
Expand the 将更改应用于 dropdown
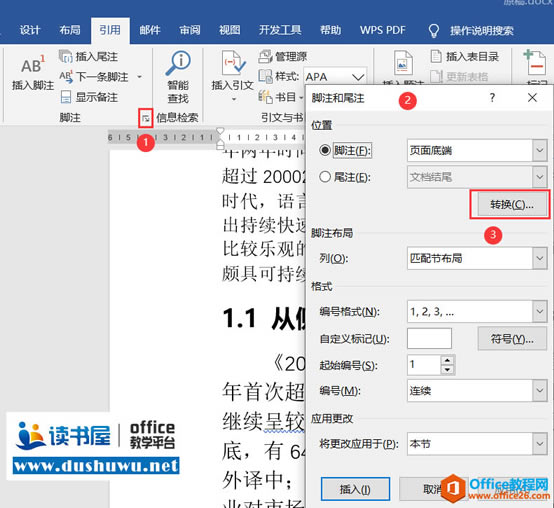click(540, 443)
